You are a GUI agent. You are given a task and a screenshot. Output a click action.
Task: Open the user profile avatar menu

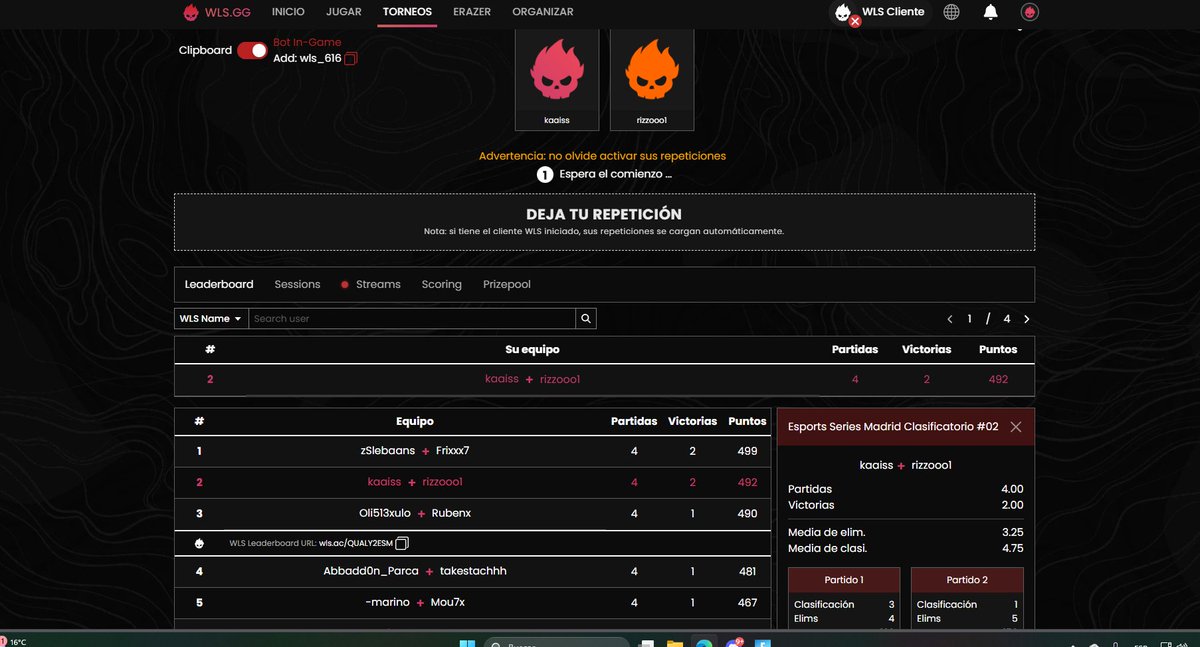pos(1030,12)
